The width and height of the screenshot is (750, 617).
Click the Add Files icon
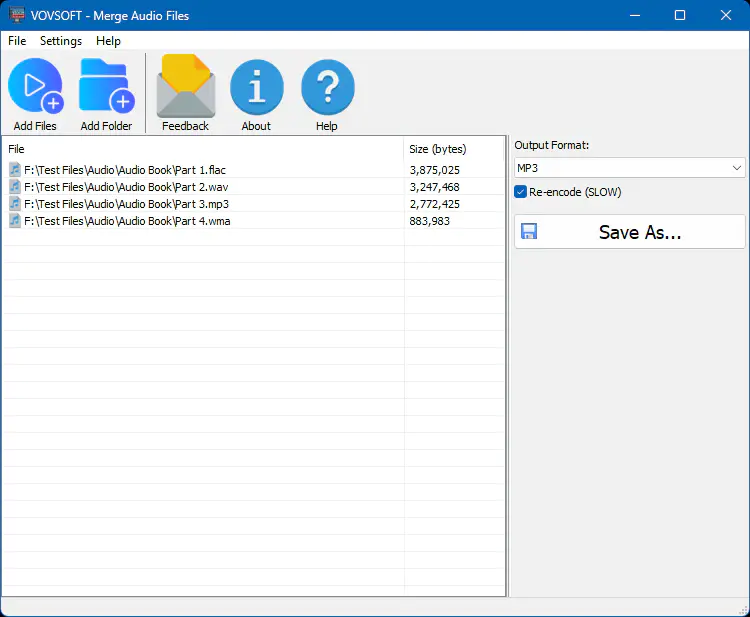35,86
